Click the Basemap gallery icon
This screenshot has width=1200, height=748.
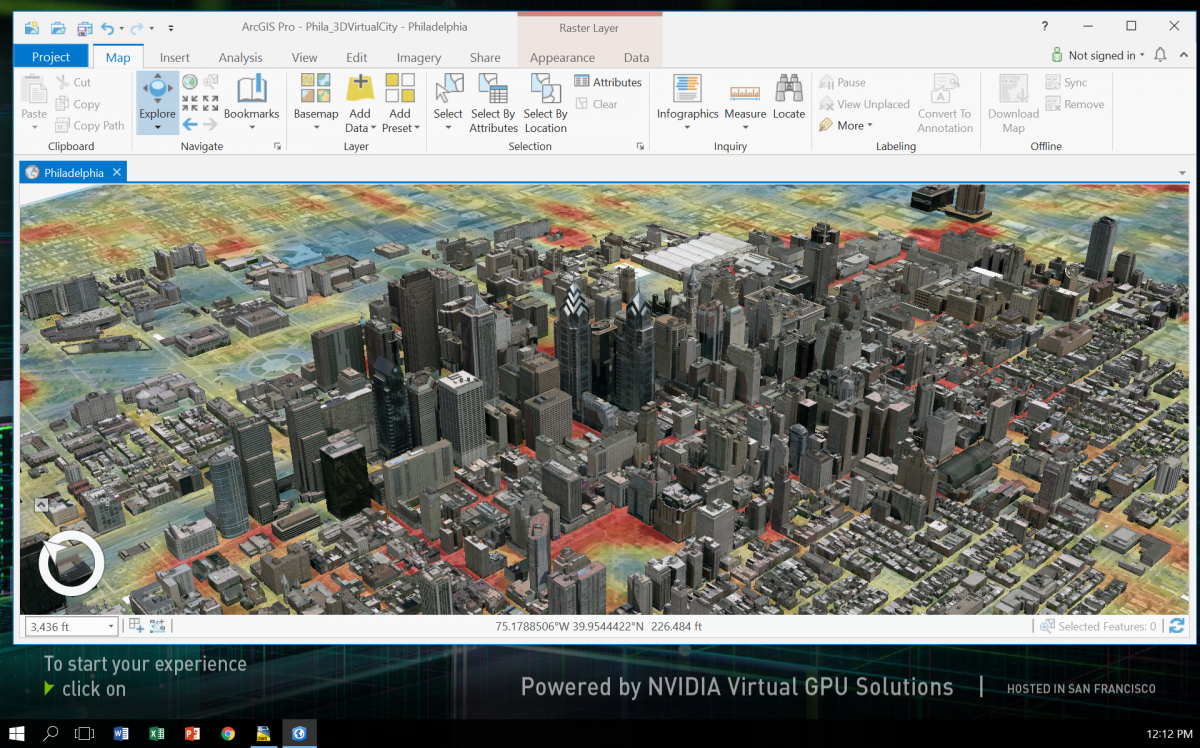click(x=316, y=89)
